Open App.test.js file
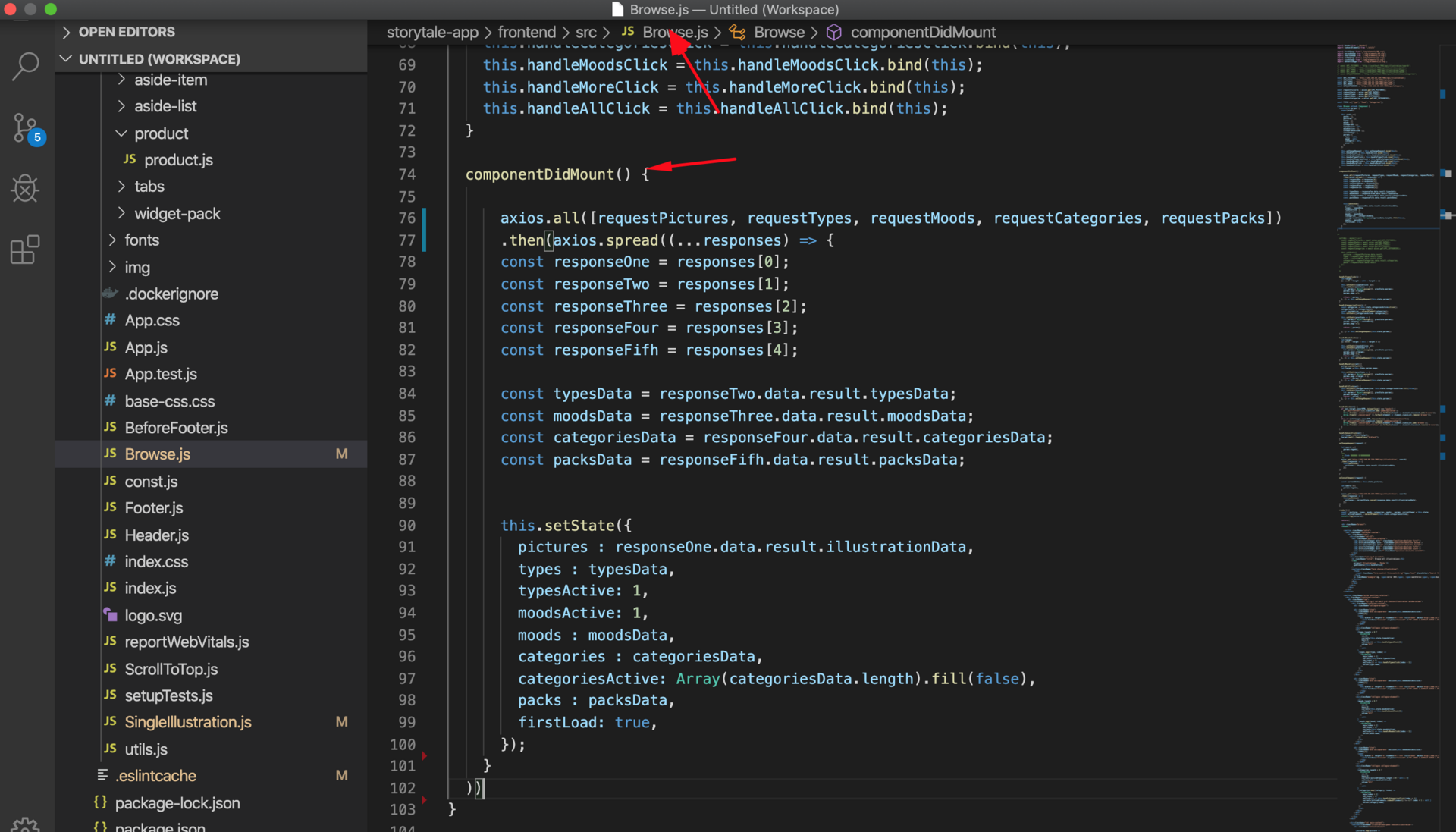The width and height of the screenshot is (1456, 832). point(161,374)
